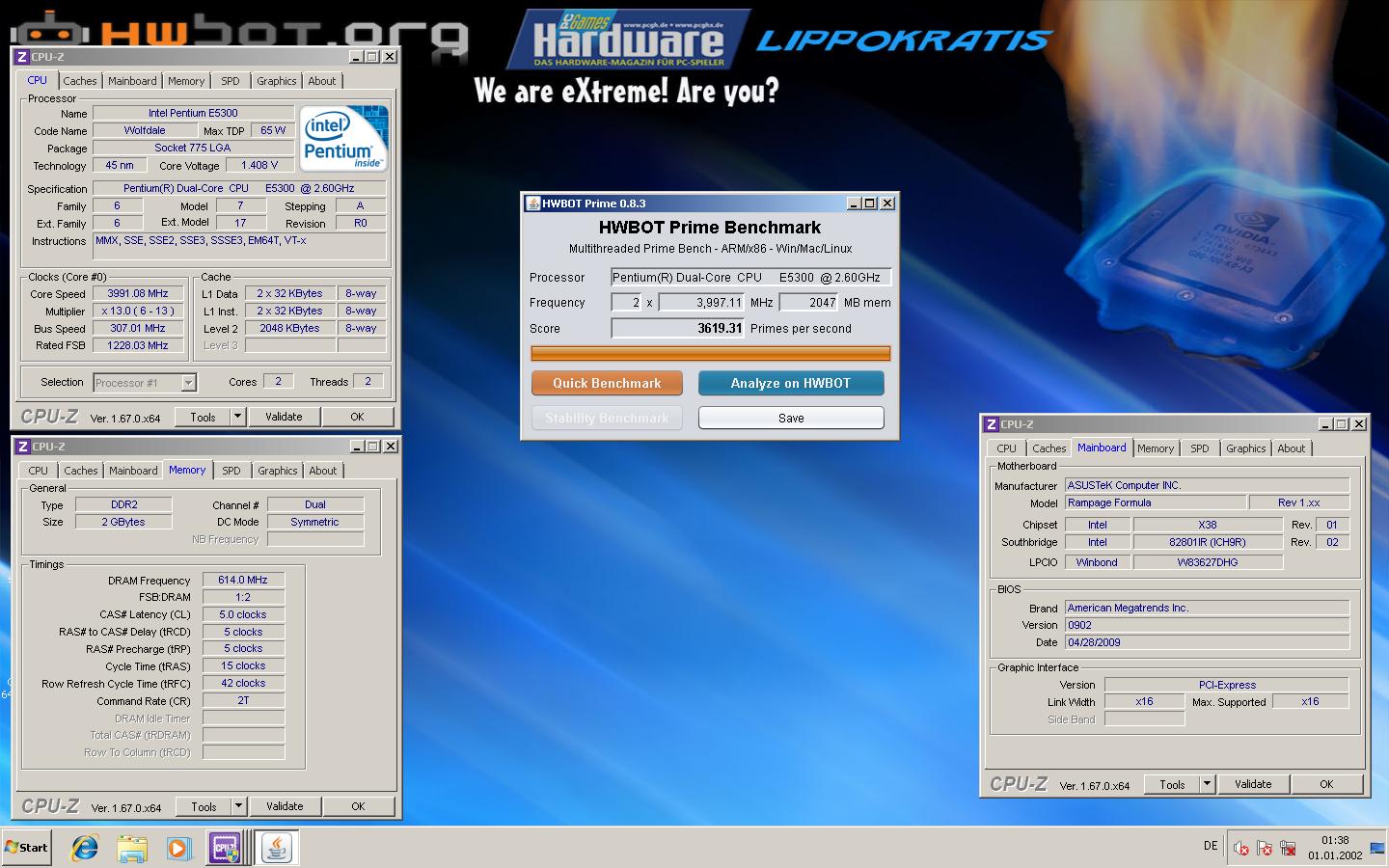1389x868 pixels.
Task: Click Analyze on HWBOT button
Action: 791,383
